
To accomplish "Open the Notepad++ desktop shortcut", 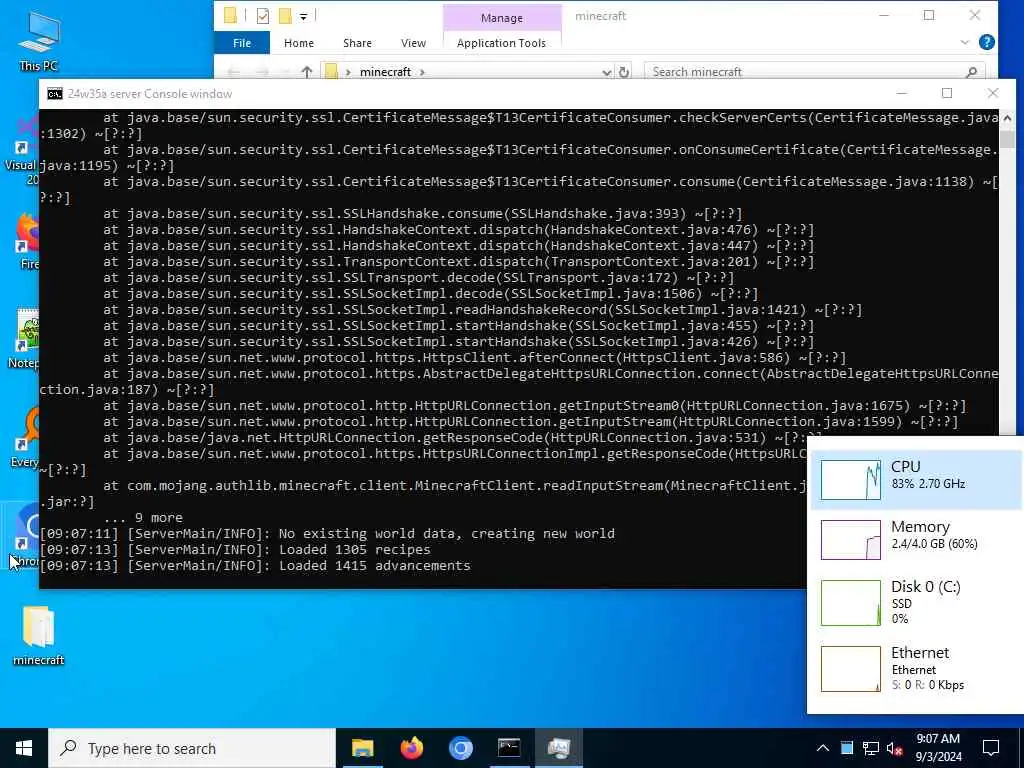I will 26,338.
